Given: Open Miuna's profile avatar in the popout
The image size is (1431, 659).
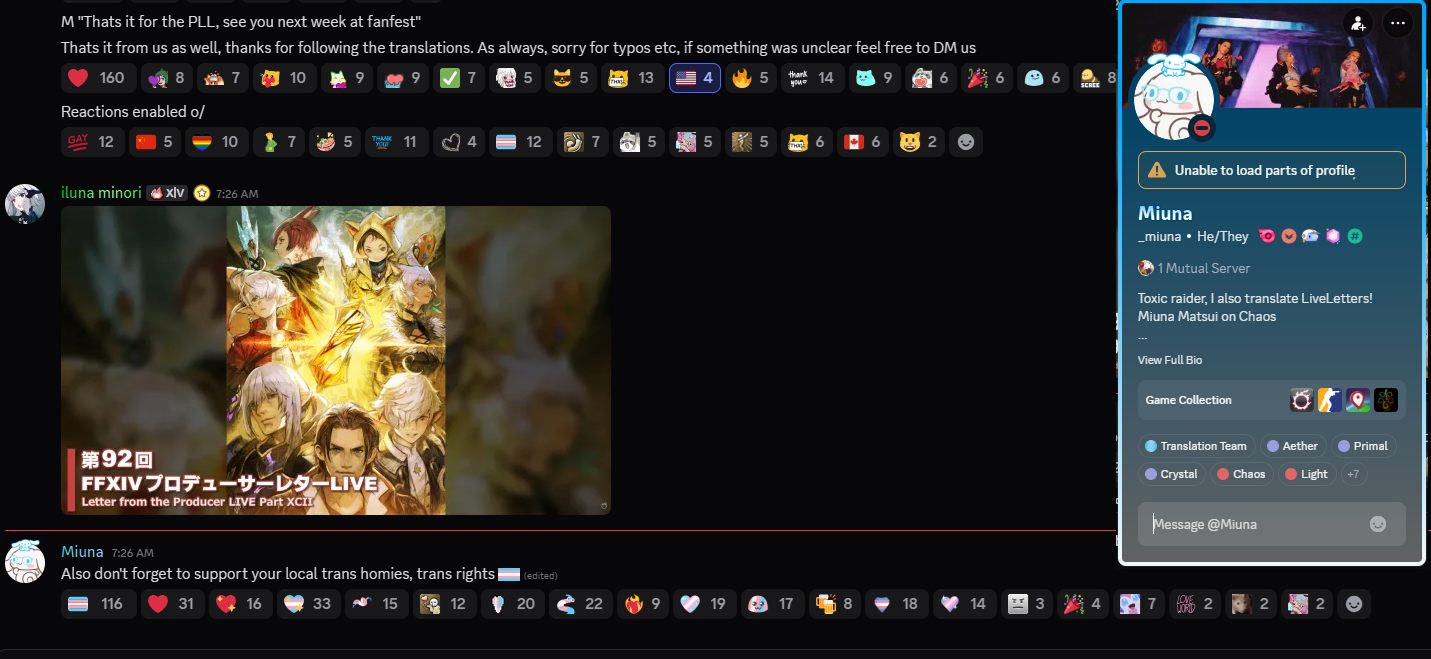Looking at the screenshot, I should 1172,99.
